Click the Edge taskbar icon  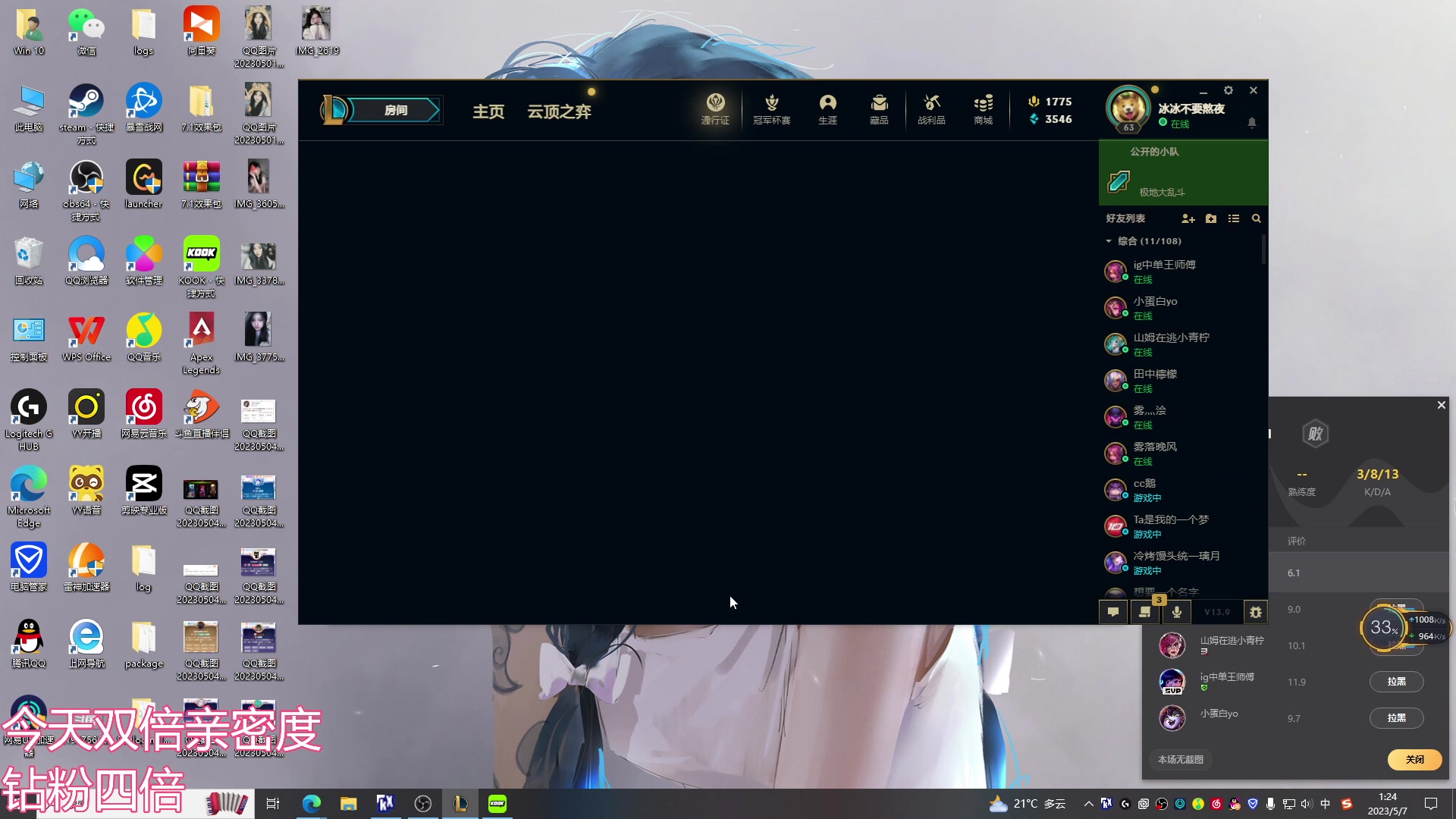pos(311,804)
